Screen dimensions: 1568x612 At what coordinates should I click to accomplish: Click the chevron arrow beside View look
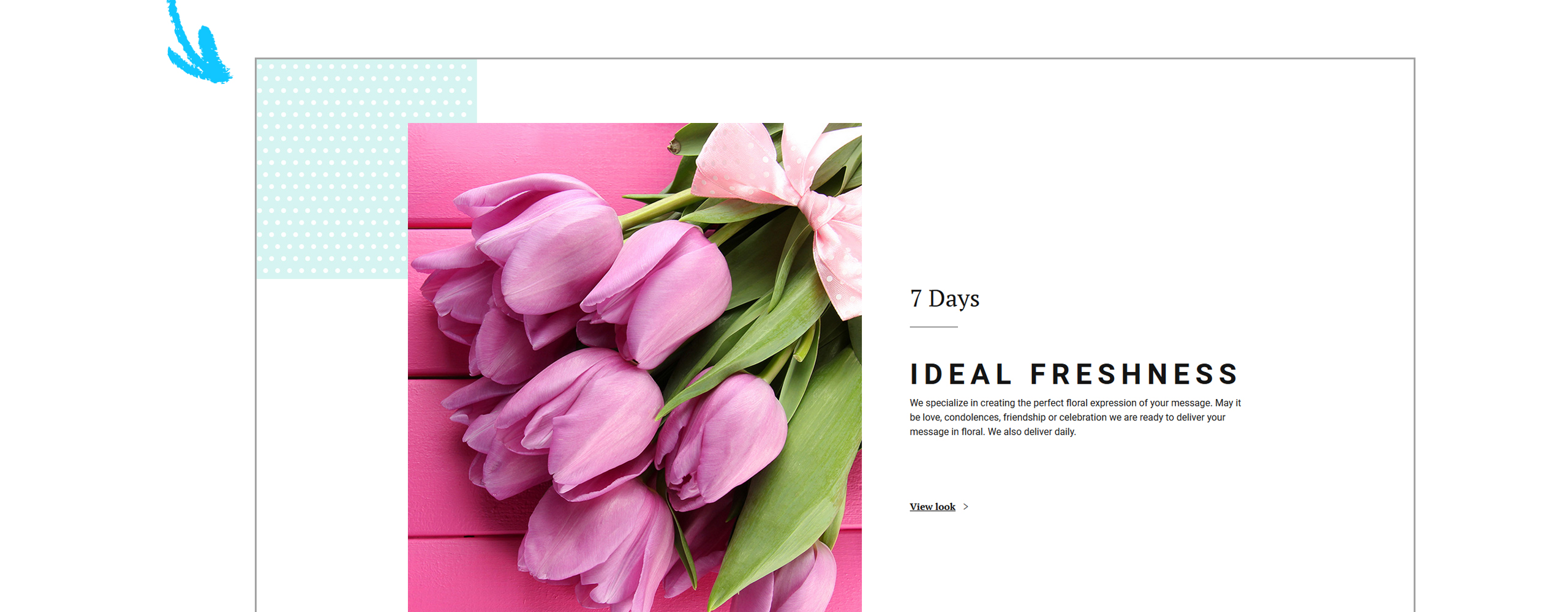point(966,507)
